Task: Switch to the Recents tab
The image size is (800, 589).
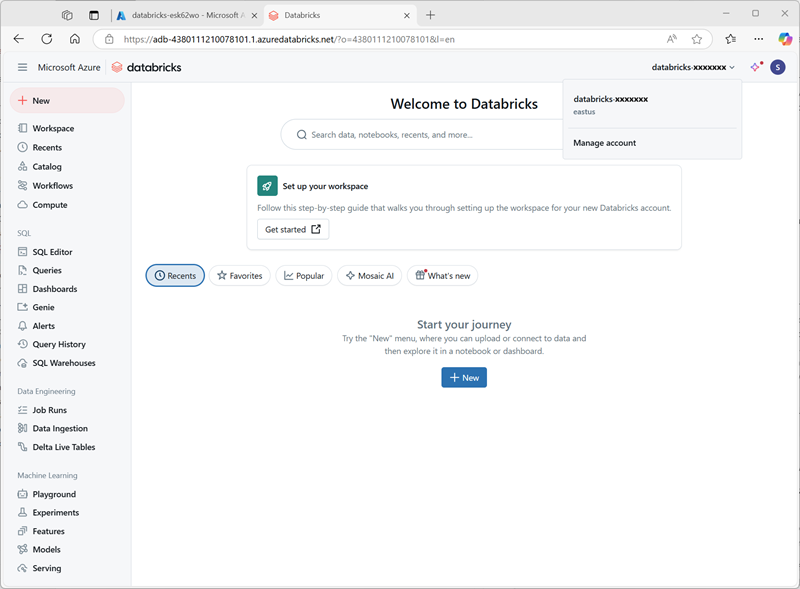Action: [175, 276]
